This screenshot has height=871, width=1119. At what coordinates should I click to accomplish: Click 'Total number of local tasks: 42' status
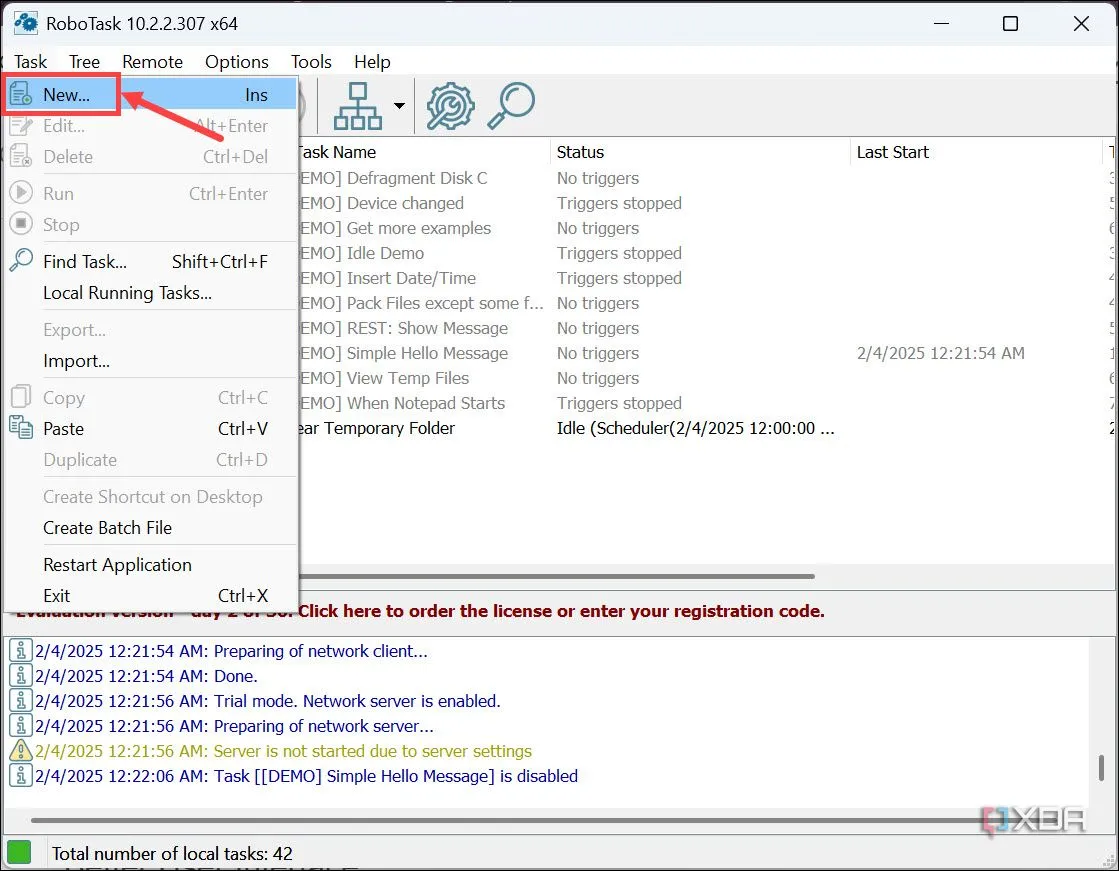coord(172,854)
